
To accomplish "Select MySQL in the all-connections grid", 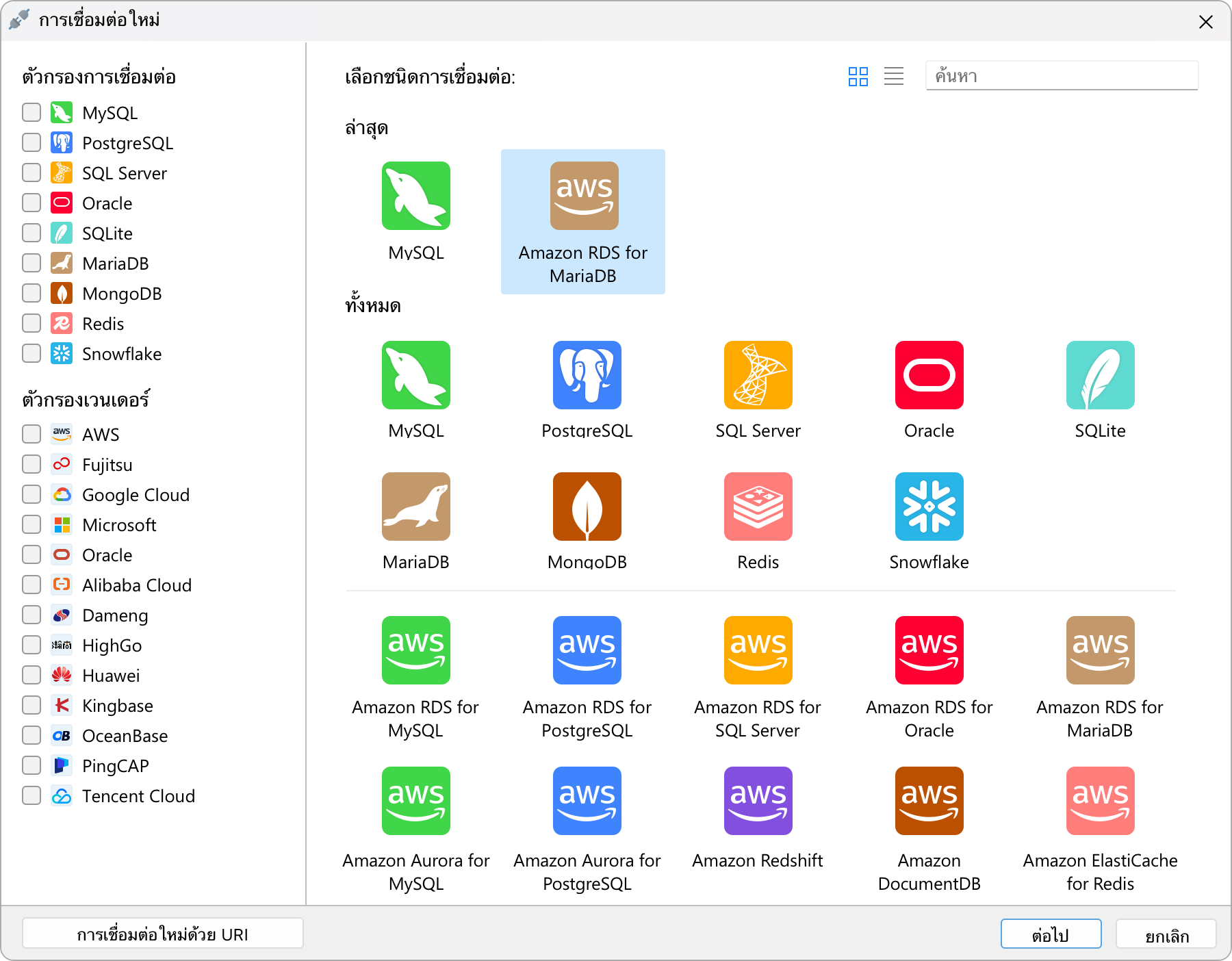I will (x=416, y=375).
